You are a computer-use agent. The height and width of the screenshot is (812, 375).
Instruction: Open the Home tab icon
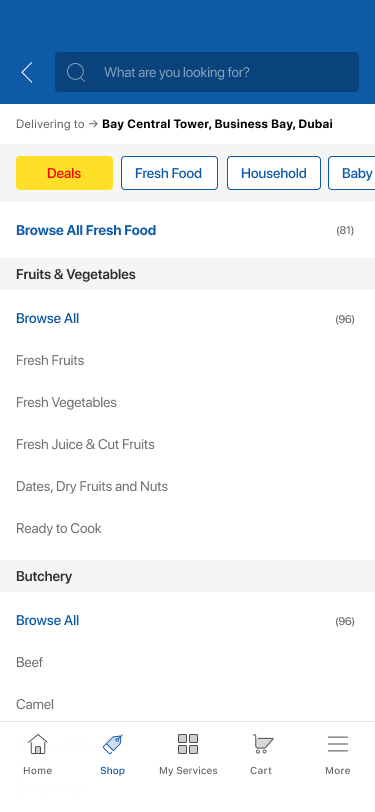[37, 744]
